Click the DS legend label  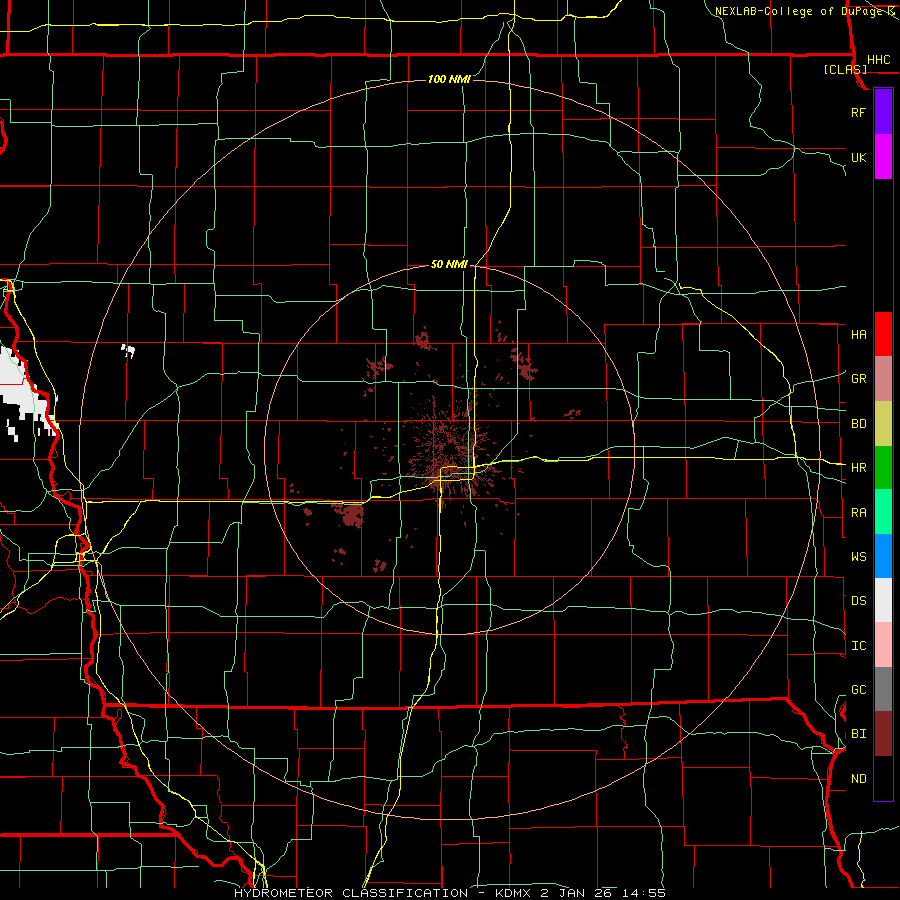point(859,600)
